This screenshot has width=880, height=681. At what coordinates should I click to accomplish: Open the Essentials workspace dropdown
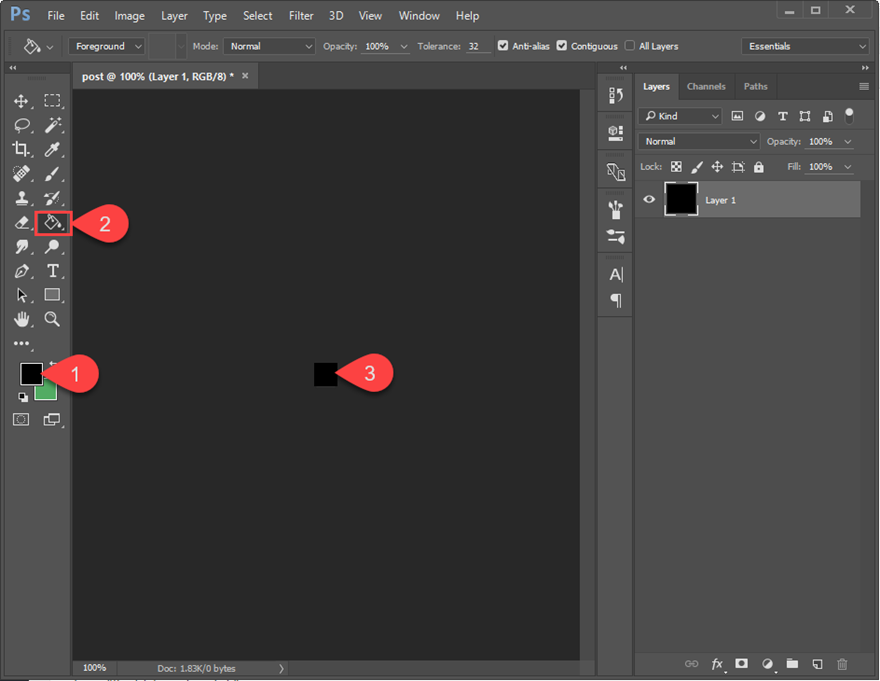coord(805,46)
